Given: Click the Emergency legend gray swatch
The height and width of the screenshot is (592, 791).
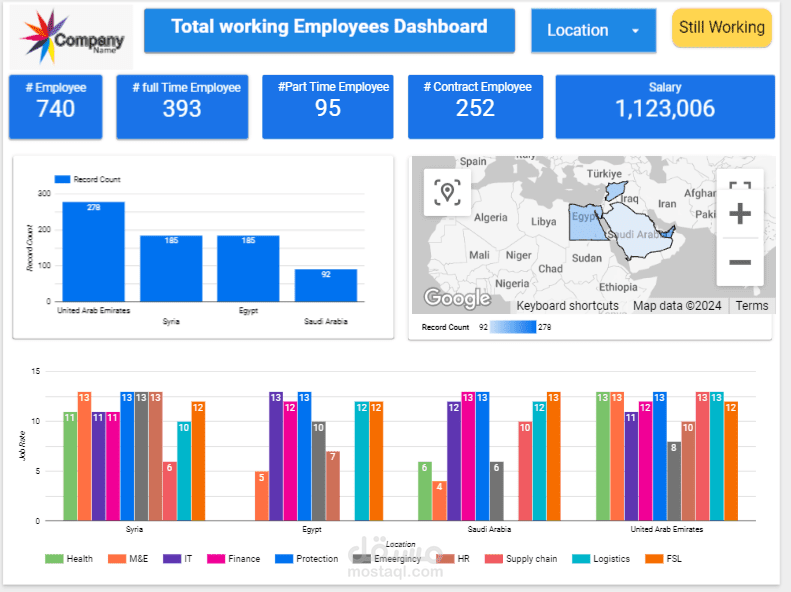Looking at the screenshot, I should [362, 559].
